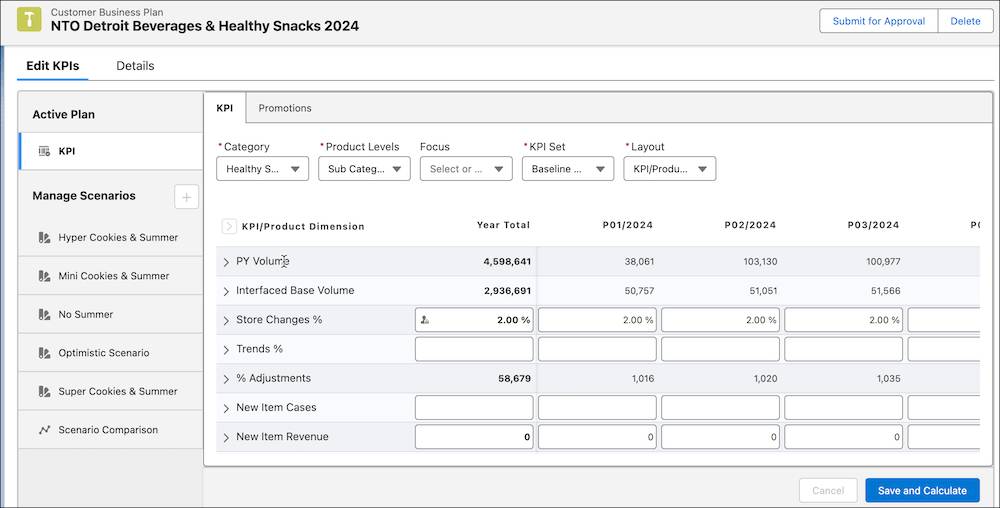Click the Delete button
This screenshot has width=1000, height=508.
tap(966, 21)
